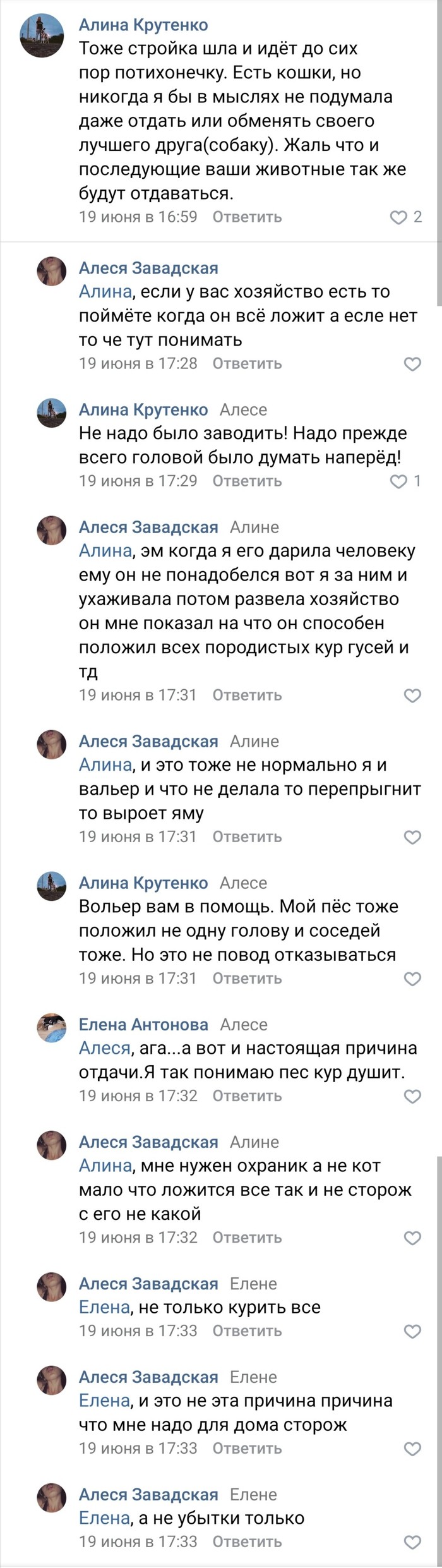The image size is (442, 1568).
Task: Reply to the 16:59 comment by Алина Крутенко
Action: [247, 217]
